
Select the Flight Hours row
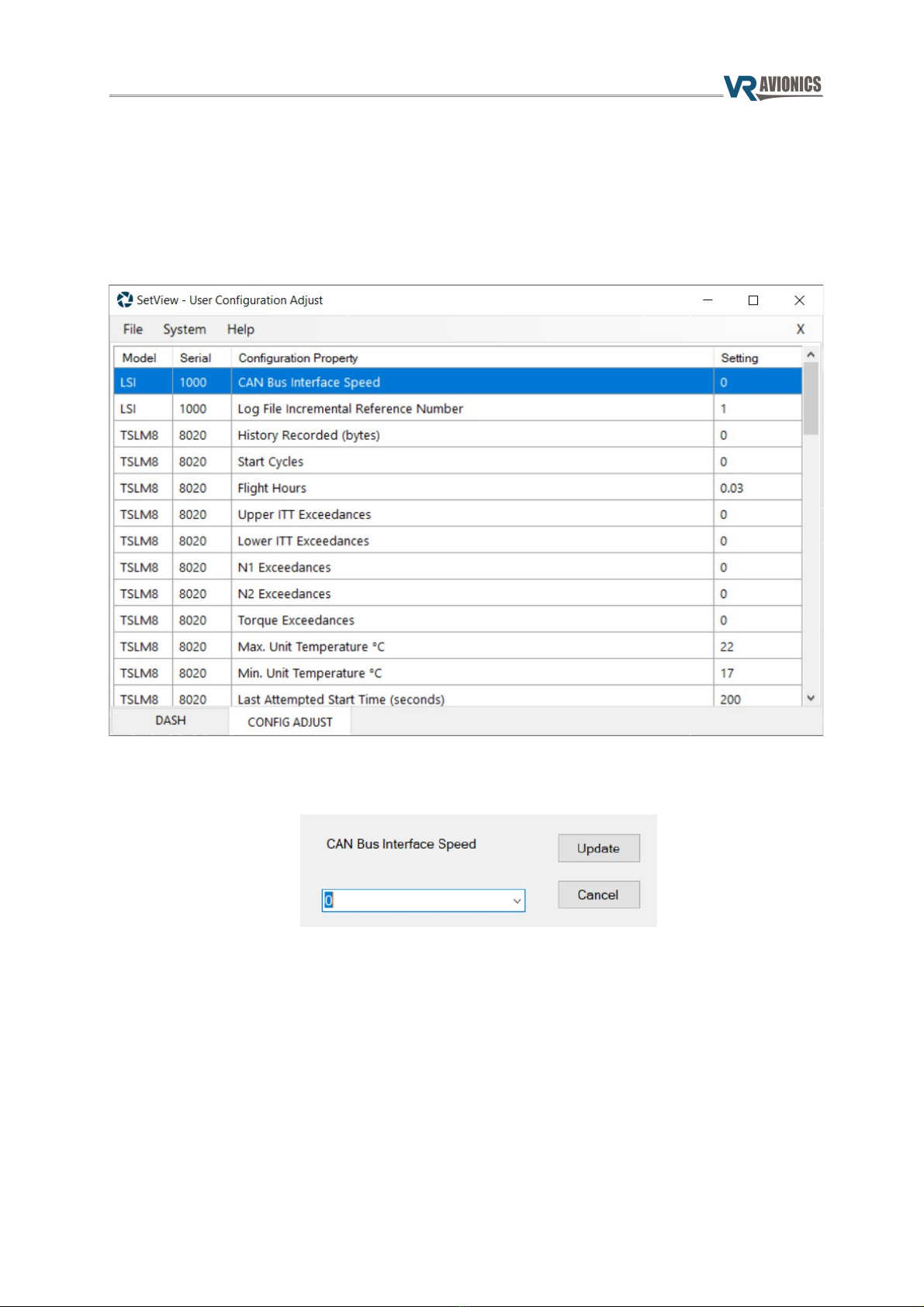tap(458, 487)
